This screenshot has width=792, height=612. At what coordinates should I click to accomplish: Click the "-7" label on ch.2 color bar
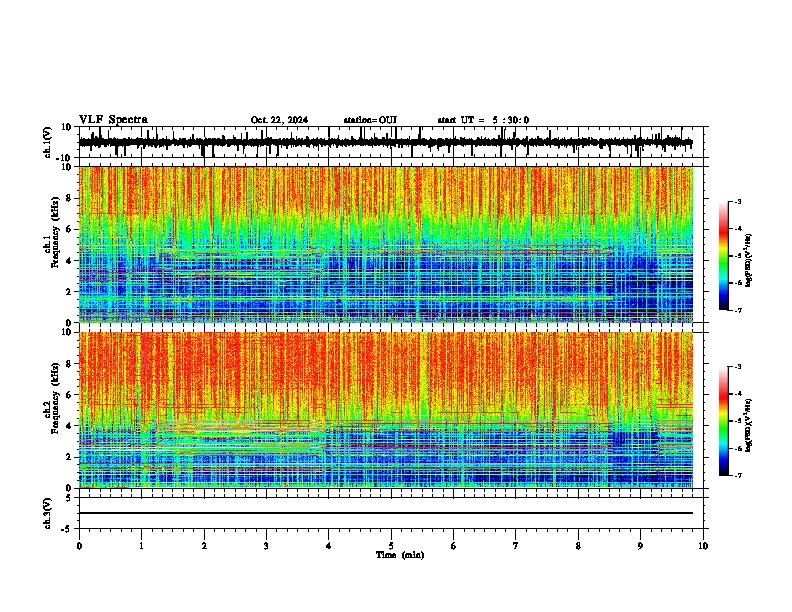(x=737, y=475)
